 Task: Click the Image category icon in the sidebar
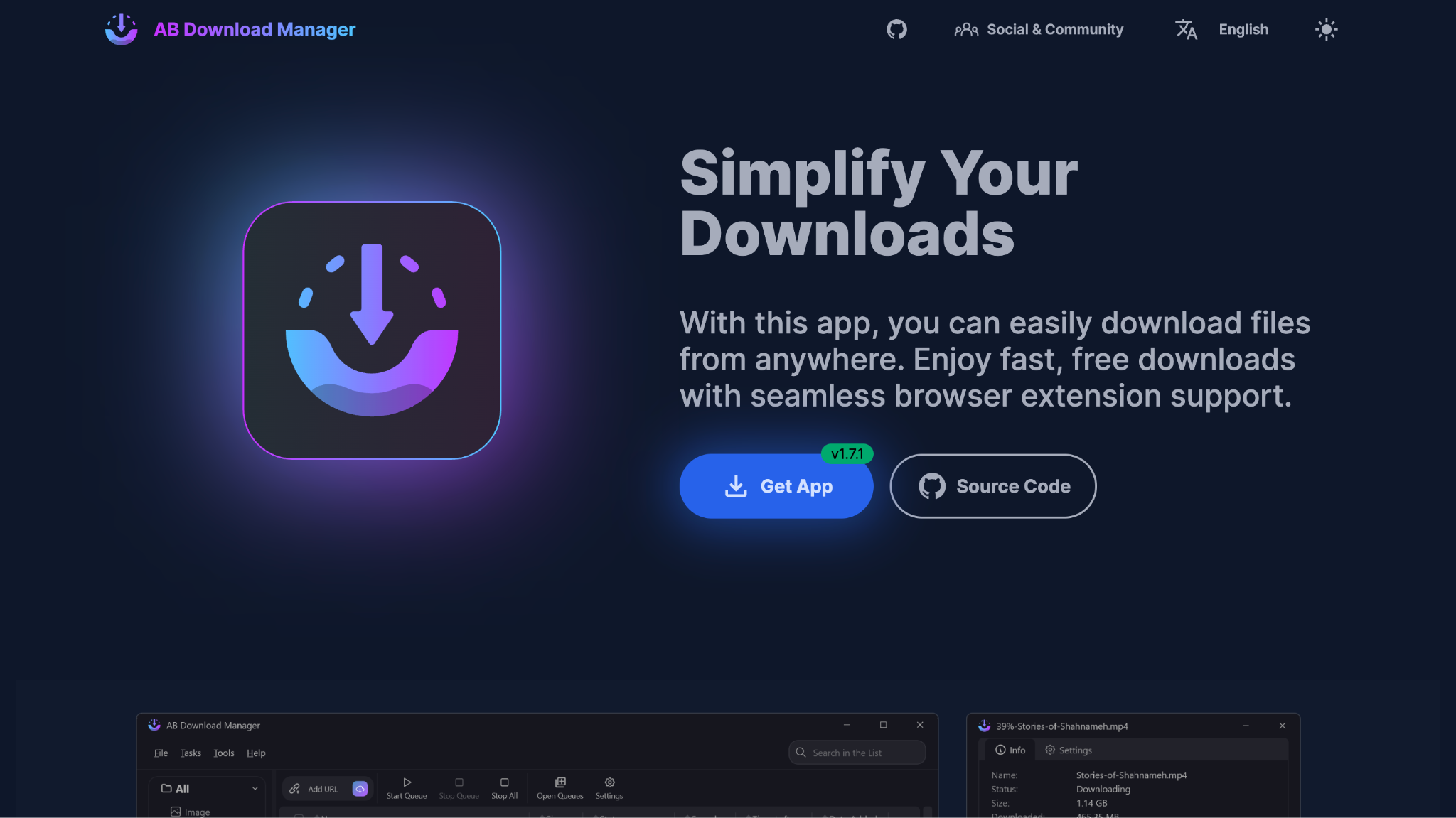pos(176,811)
